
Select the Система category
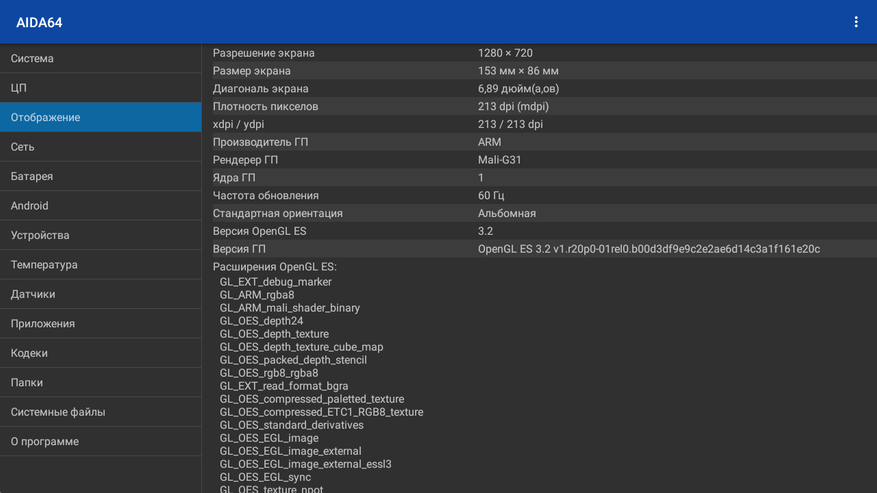[100, 59]
